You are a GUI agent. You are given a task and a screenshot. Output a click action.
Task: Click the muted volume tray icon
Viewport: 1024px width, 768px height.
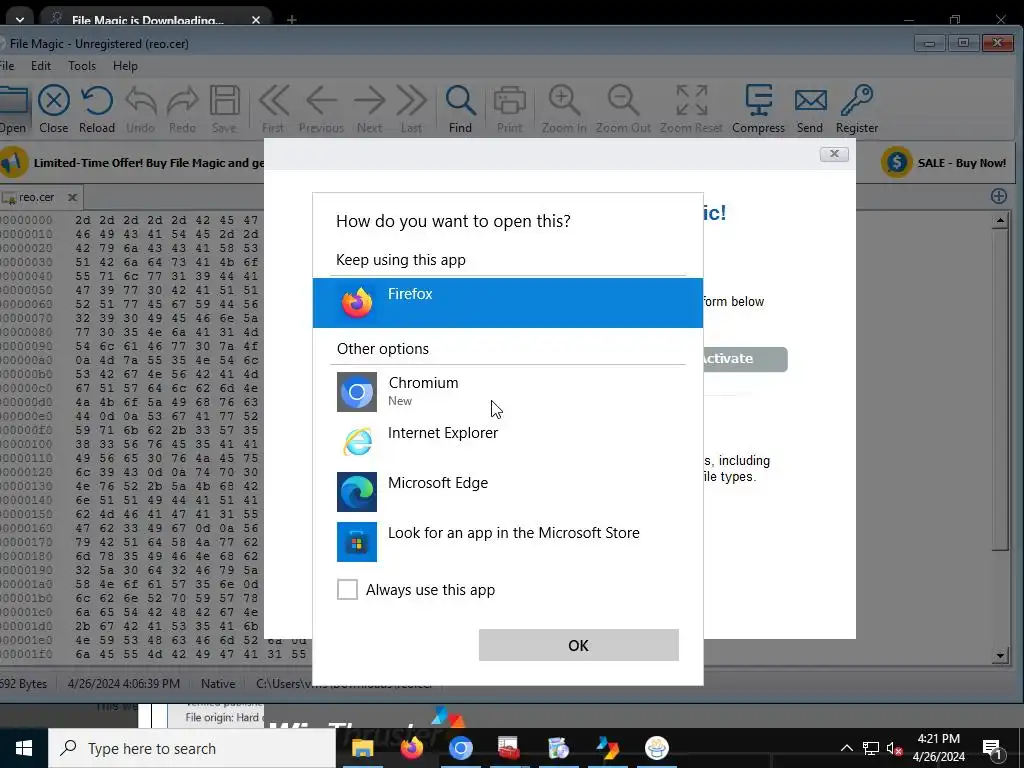(894, 748)
